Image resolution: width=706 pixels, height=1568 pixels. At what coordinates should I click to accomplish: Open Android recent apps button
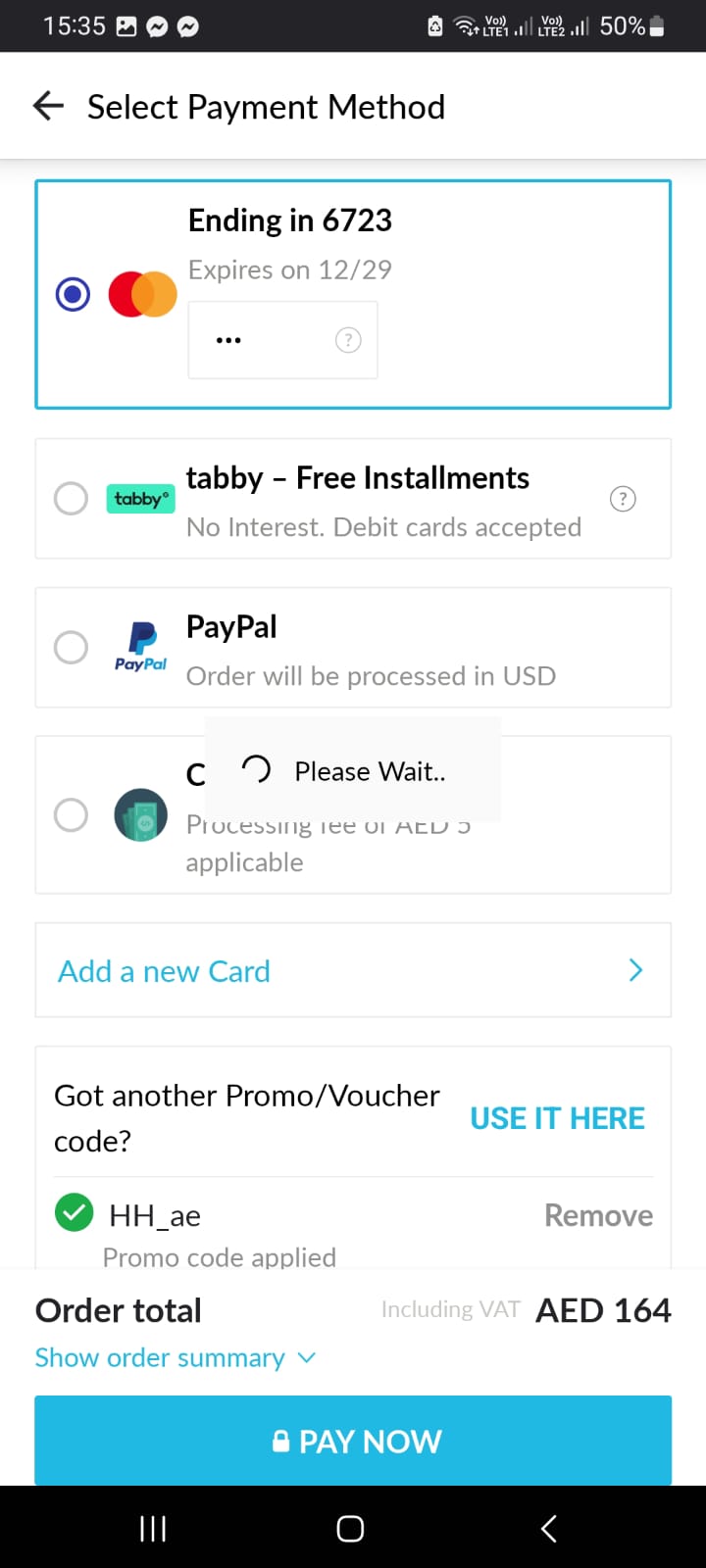(153, 1528)
